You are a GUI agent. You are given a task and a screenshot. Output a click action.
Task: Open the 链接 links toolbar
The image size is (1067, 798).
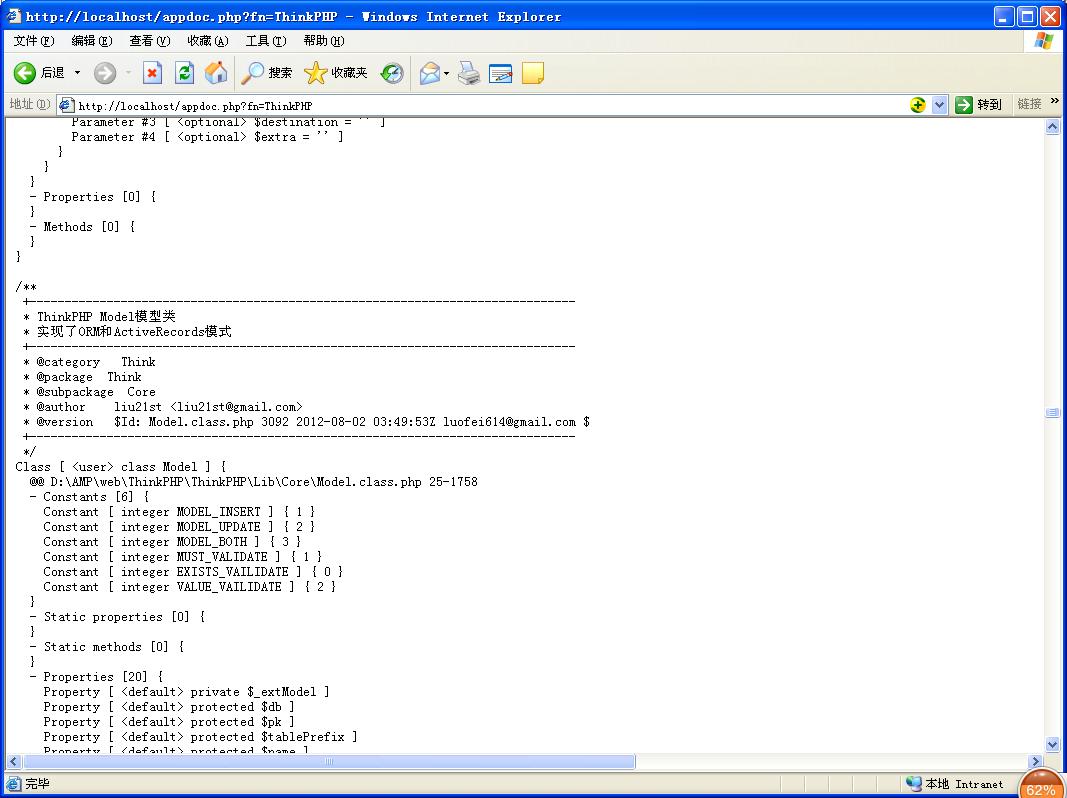coord(1029,104)
